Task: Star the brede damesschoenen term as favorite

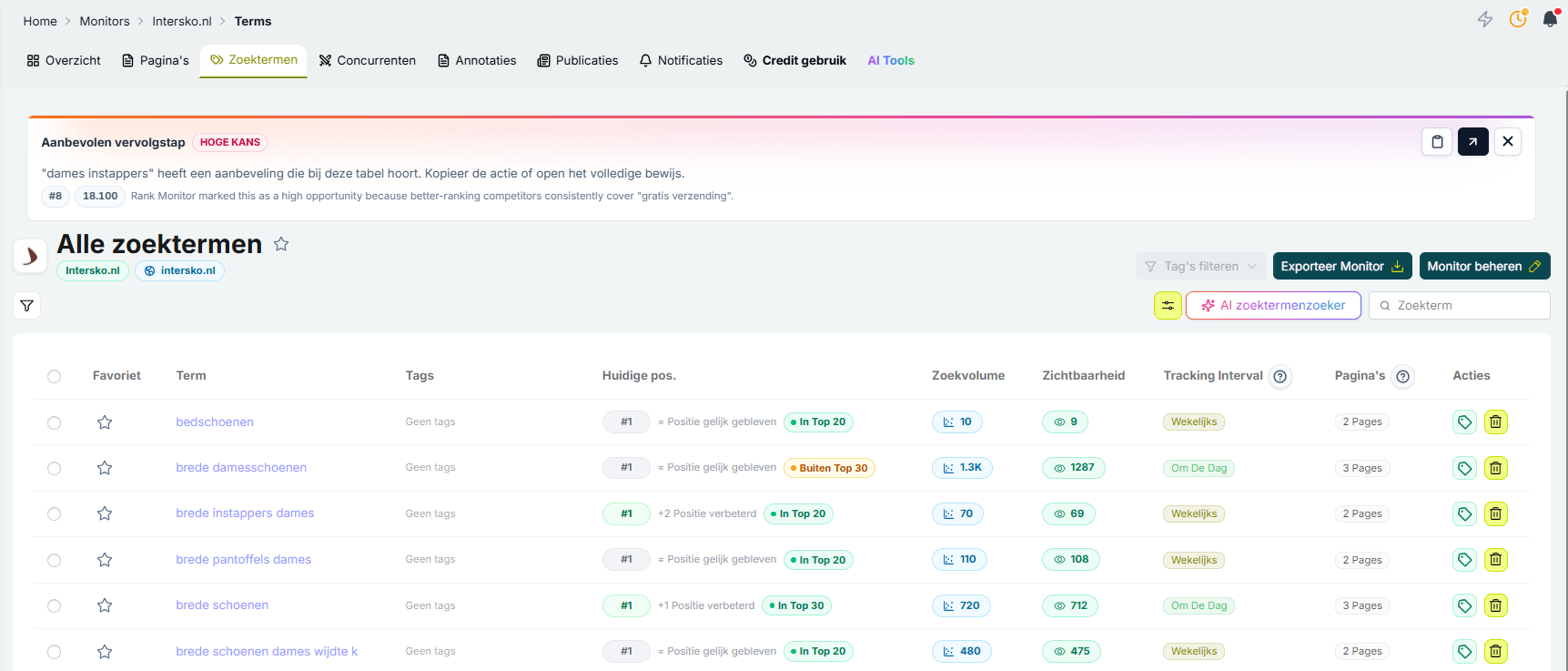Action: [105, 468]
